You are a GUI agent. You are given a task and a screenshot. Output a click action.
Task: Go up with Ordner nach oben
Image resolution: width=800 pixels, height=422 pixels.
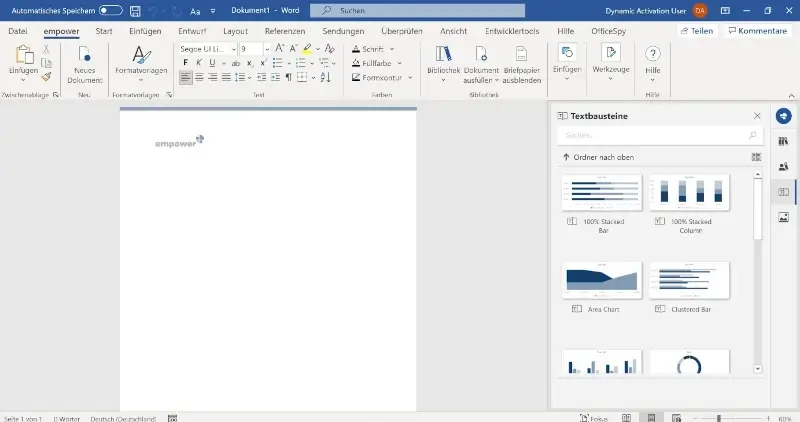coord(598,157)
